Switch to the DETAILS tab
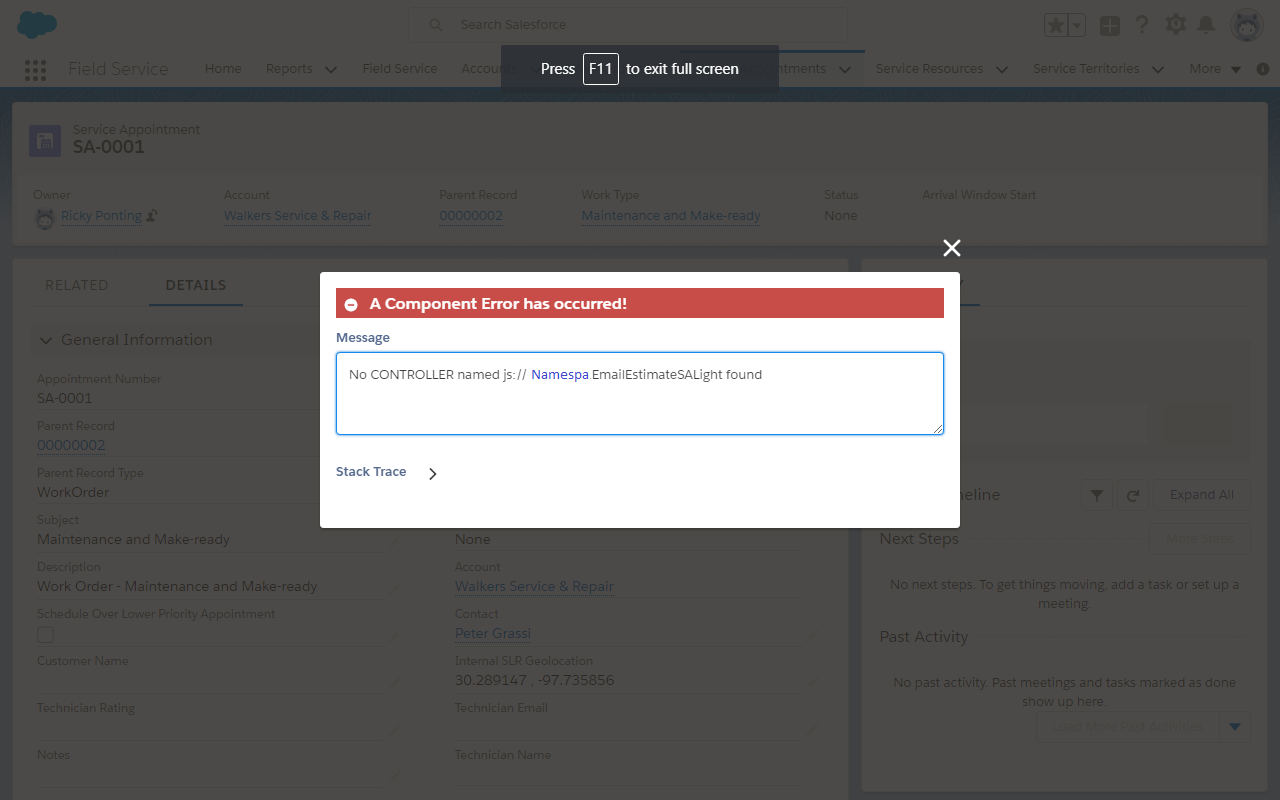The width and height of the screenshot is (1280, 800). click(x=196, y=285)
